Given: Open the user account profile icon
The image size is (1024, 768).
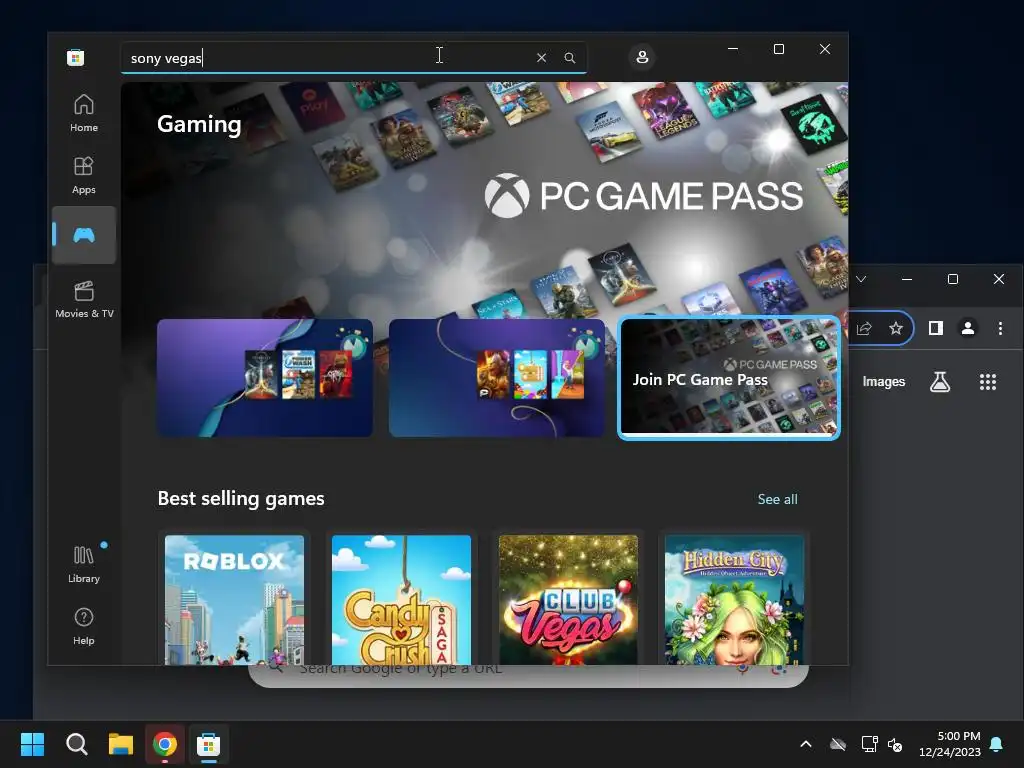Looking at the screenshot, I should [642, 57].
